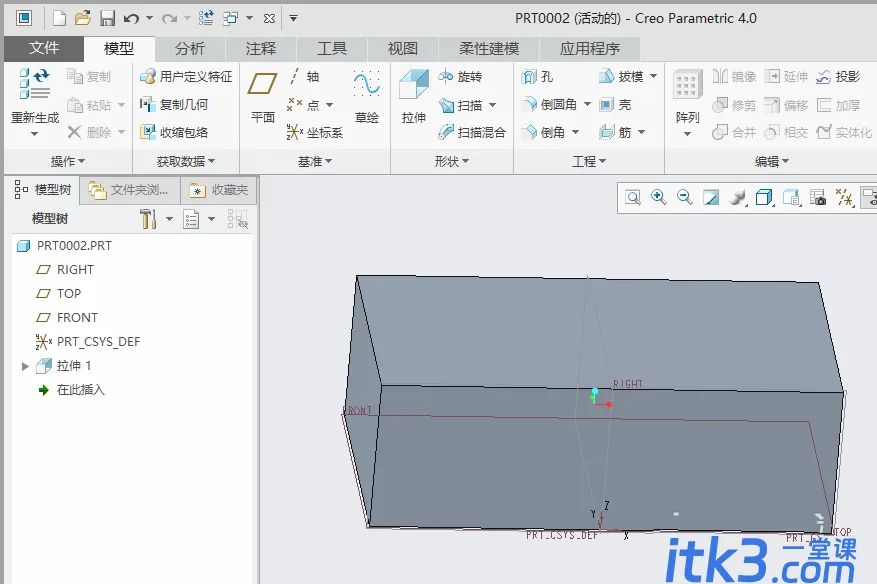
Task: Click the zoom out icon in graphics toolbar
Action: click(x=685, y=197)
